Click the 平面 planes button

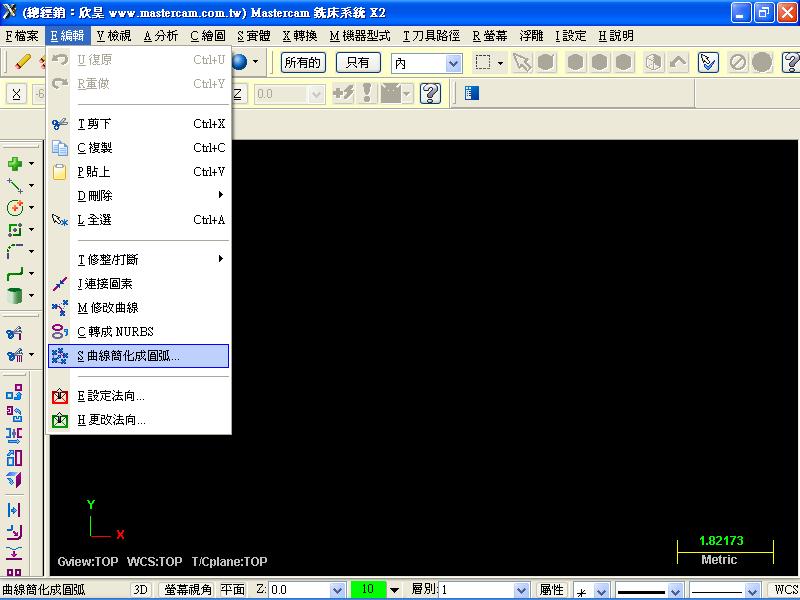click(x=233, y=590)
